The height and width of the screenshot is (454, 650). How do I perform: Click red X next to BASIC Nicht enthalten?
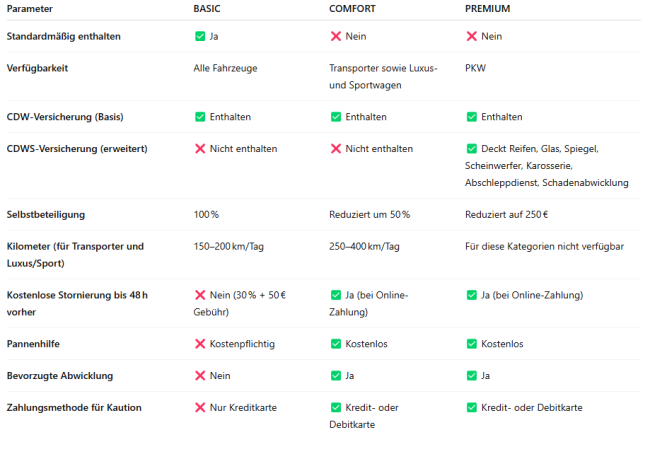(x=200, y=149)
